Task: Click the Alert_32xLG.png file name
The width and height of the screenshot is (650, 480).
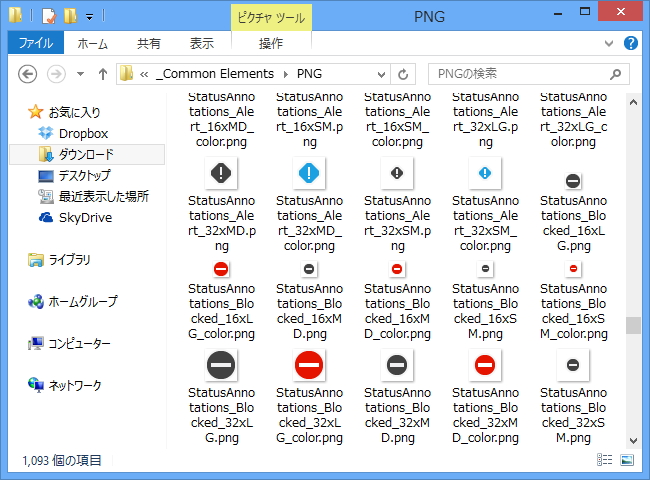Action: click(485, 119)
